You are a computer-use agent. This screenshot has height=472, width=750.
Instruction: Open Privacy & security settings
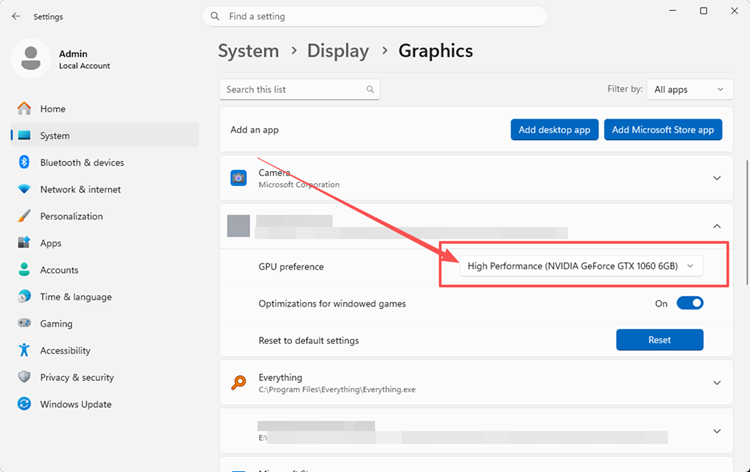104,377
